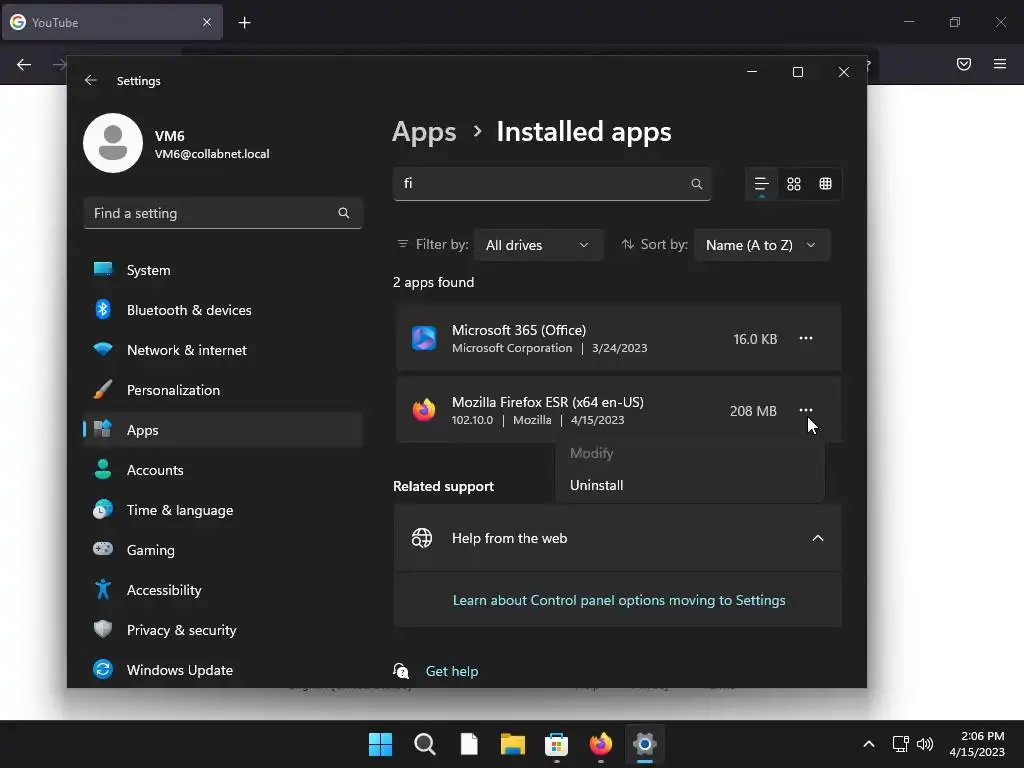Open File Explorer from the taskbar
Screen dimensions: 1024x768
[x=513, y=744]
